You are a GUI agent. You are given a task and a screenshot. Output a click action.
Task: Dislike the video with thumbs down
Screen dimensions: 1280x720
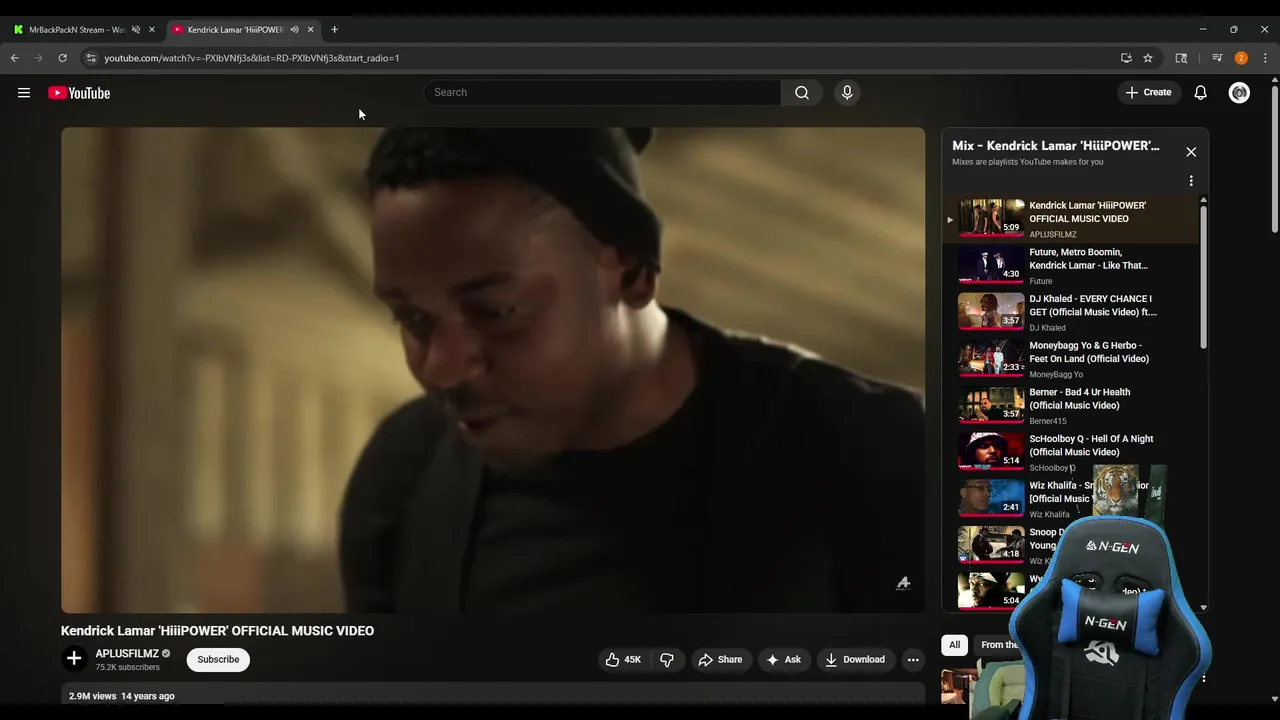pyautogui.click(x=667, y=660)
